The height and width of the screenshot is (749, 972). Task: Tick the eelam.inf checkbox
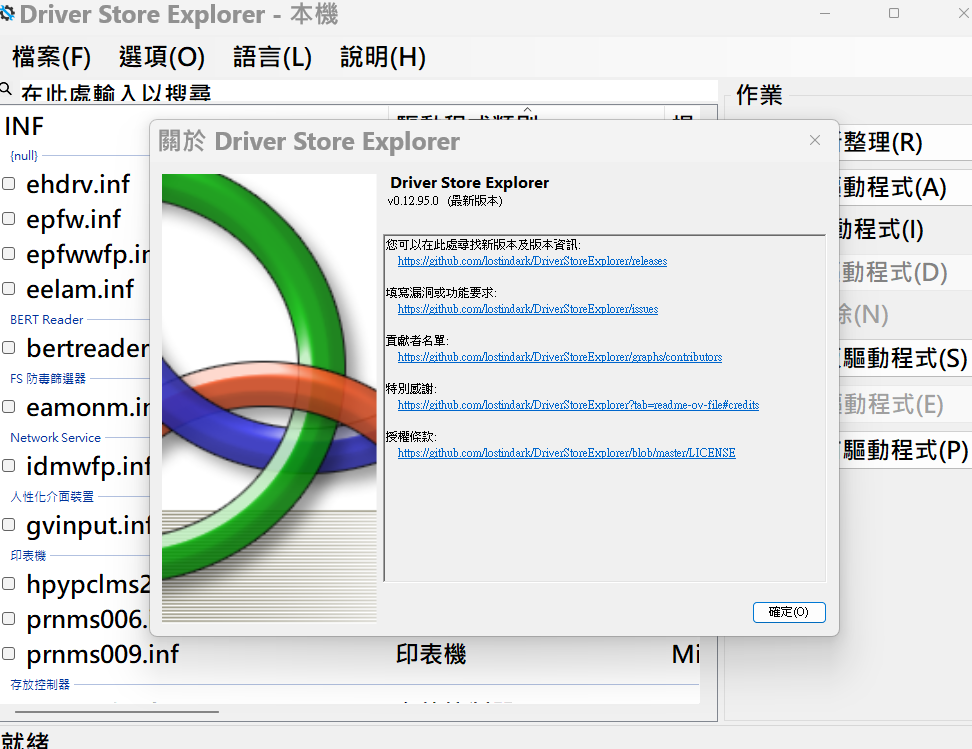click(9, 288)
